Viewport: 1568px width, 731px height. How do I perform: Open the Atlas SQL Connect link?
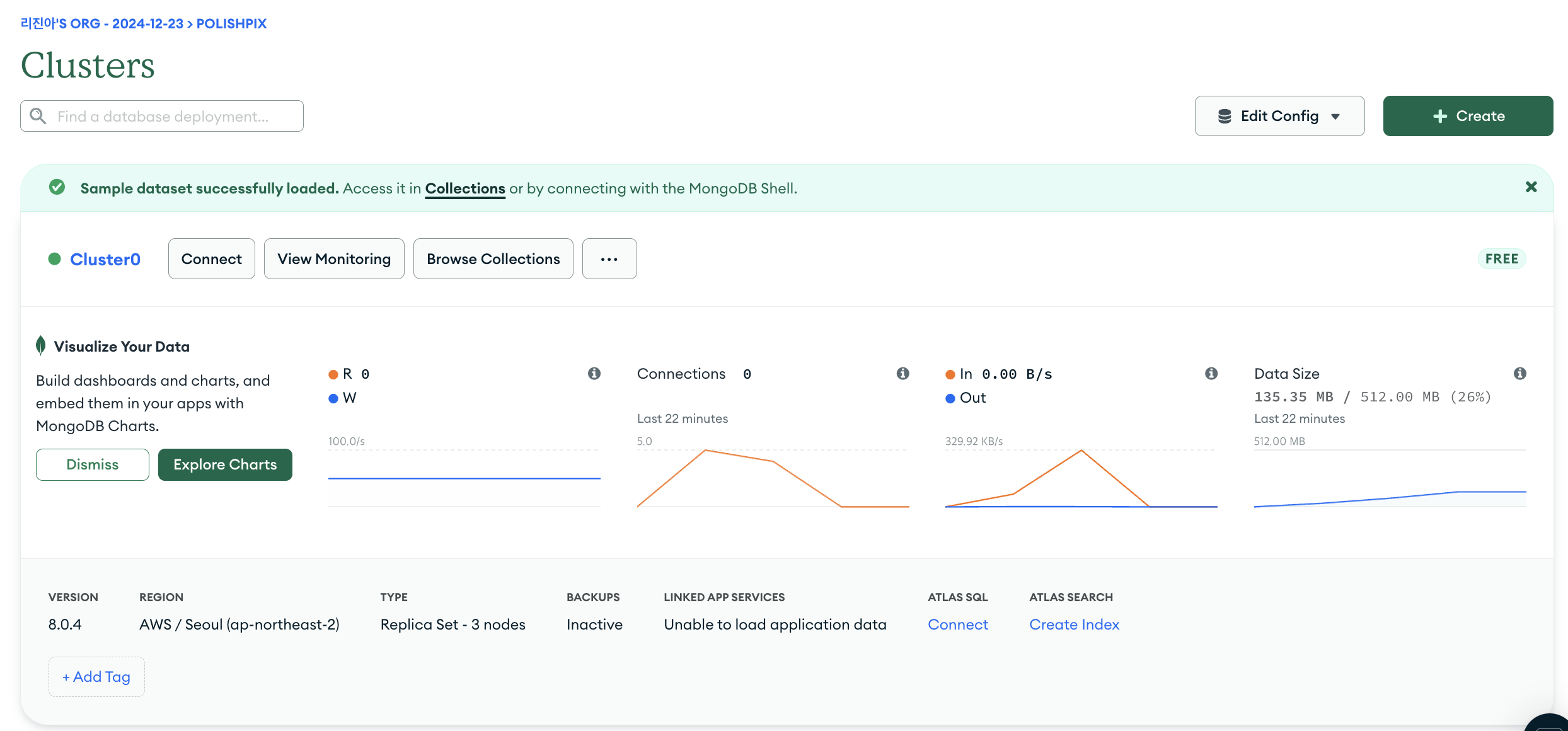(x=958, y=625)
